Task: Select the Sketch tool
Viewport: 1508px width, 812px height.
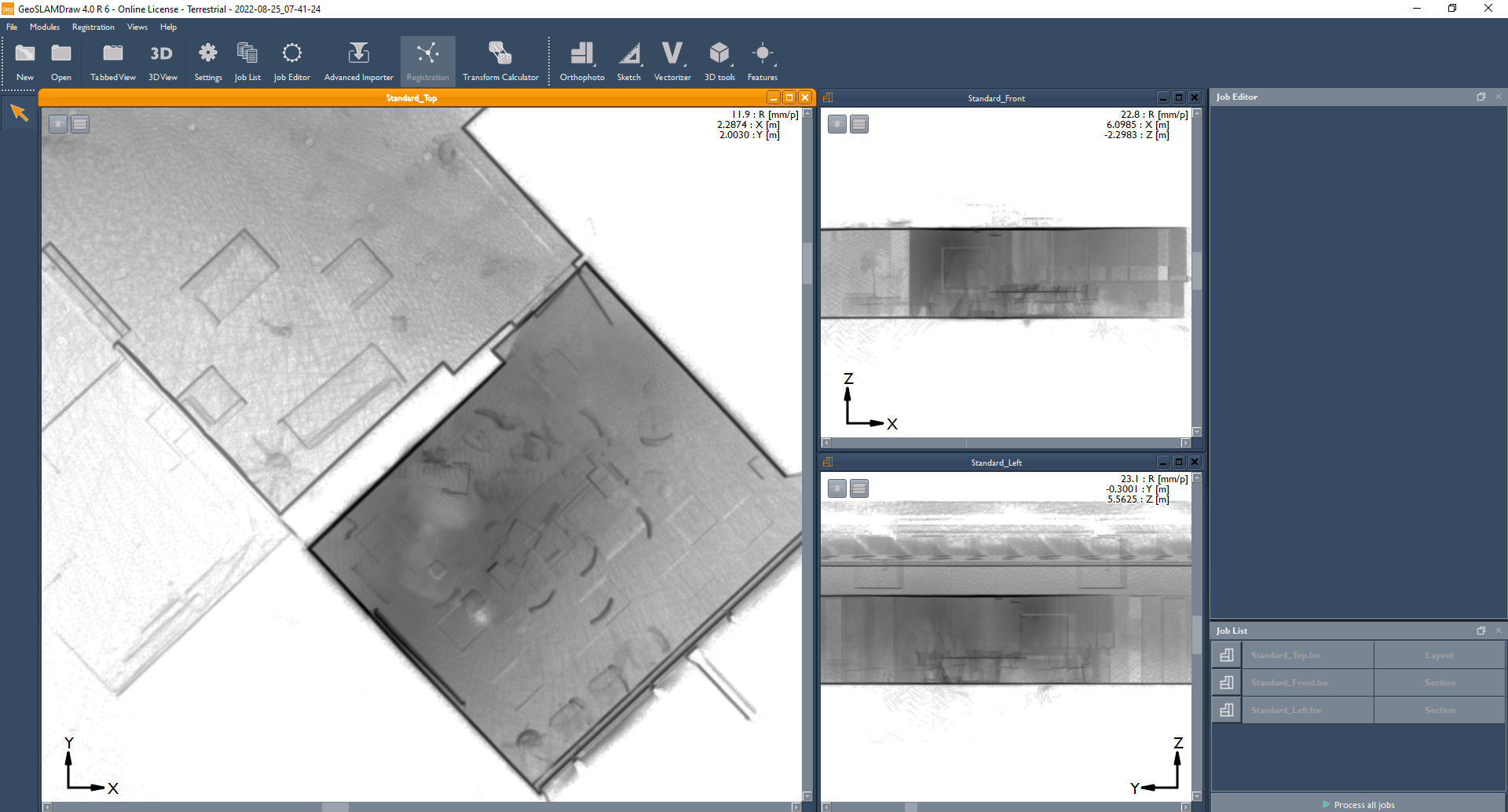Action: point(628,60)
